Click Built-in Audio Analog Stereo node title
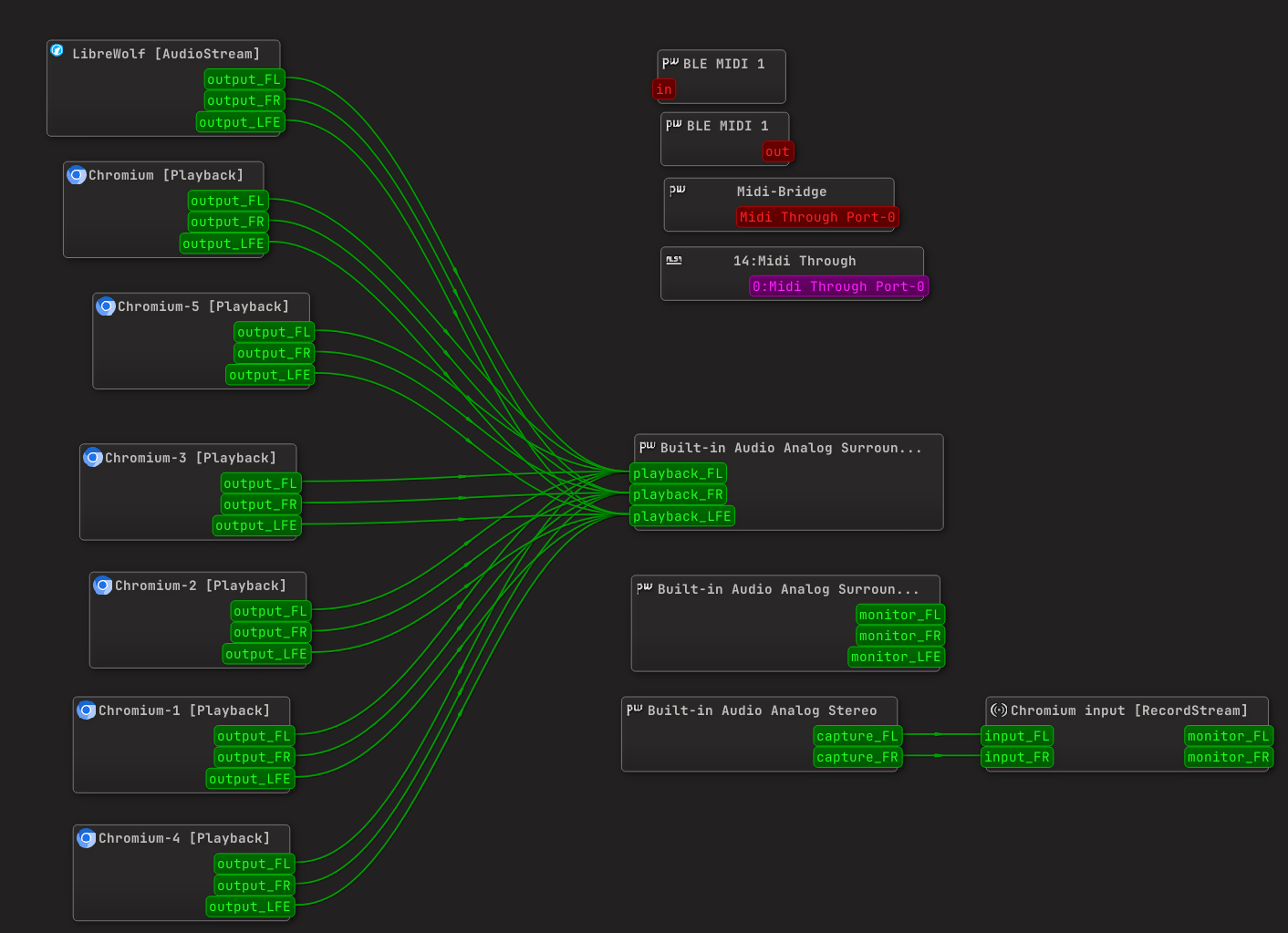 [763, 710]
